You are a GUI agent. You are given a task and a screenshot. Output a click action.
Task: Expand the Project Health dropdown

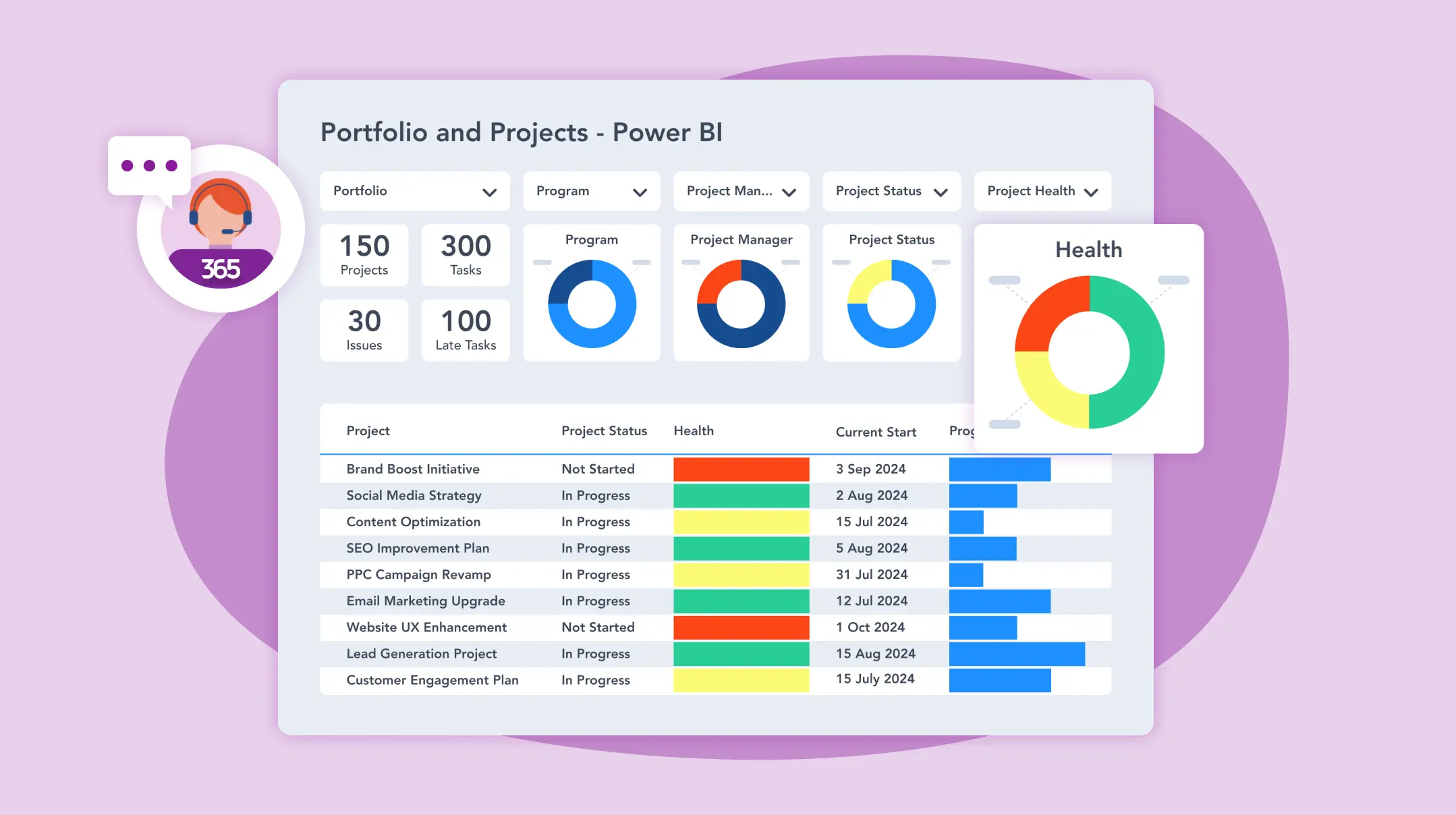[x=1041, y=191]
